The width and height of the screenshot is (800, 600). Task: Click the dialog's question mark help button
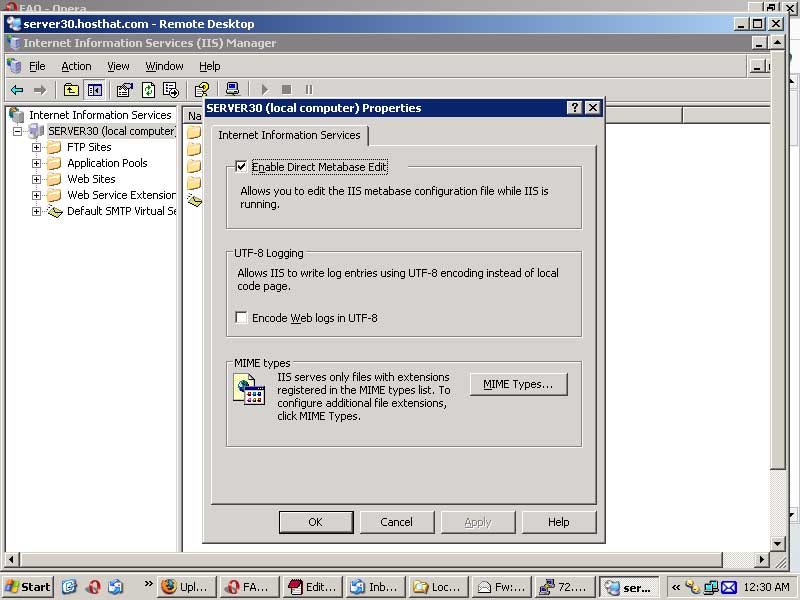574,108
